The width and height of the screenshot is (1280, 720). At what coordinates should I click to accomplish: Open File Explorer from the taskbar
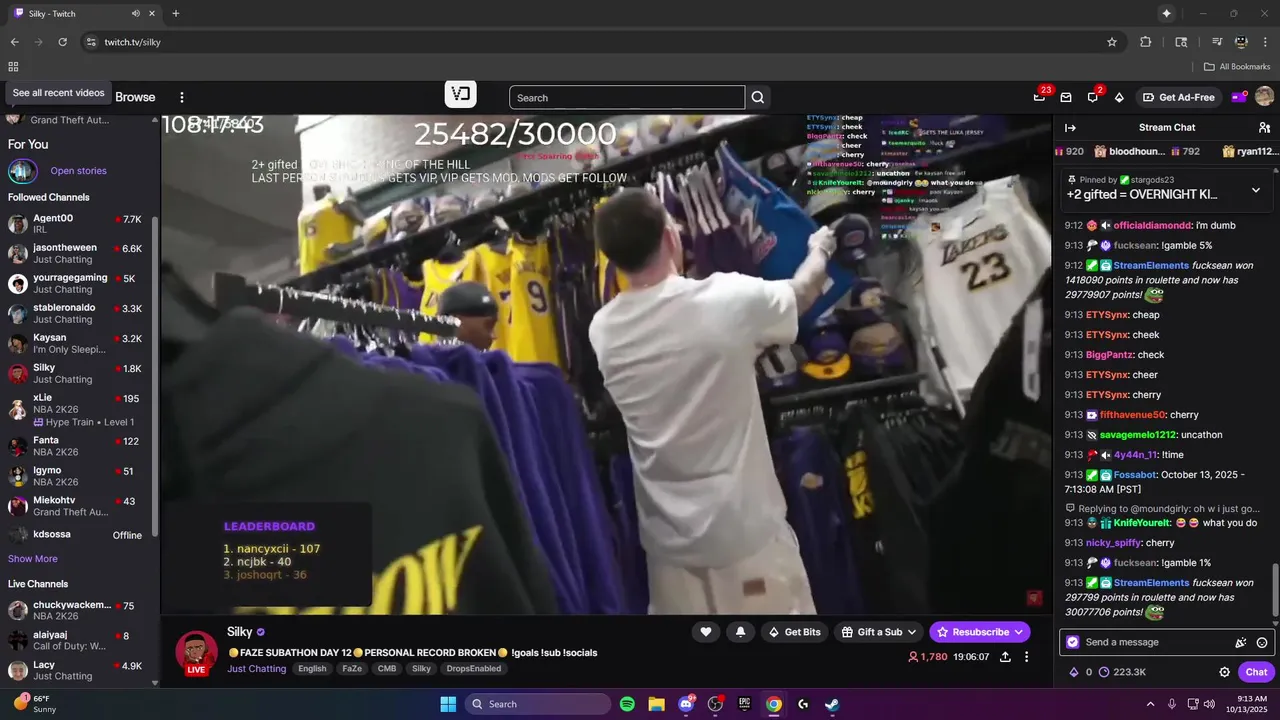point(656,704)
